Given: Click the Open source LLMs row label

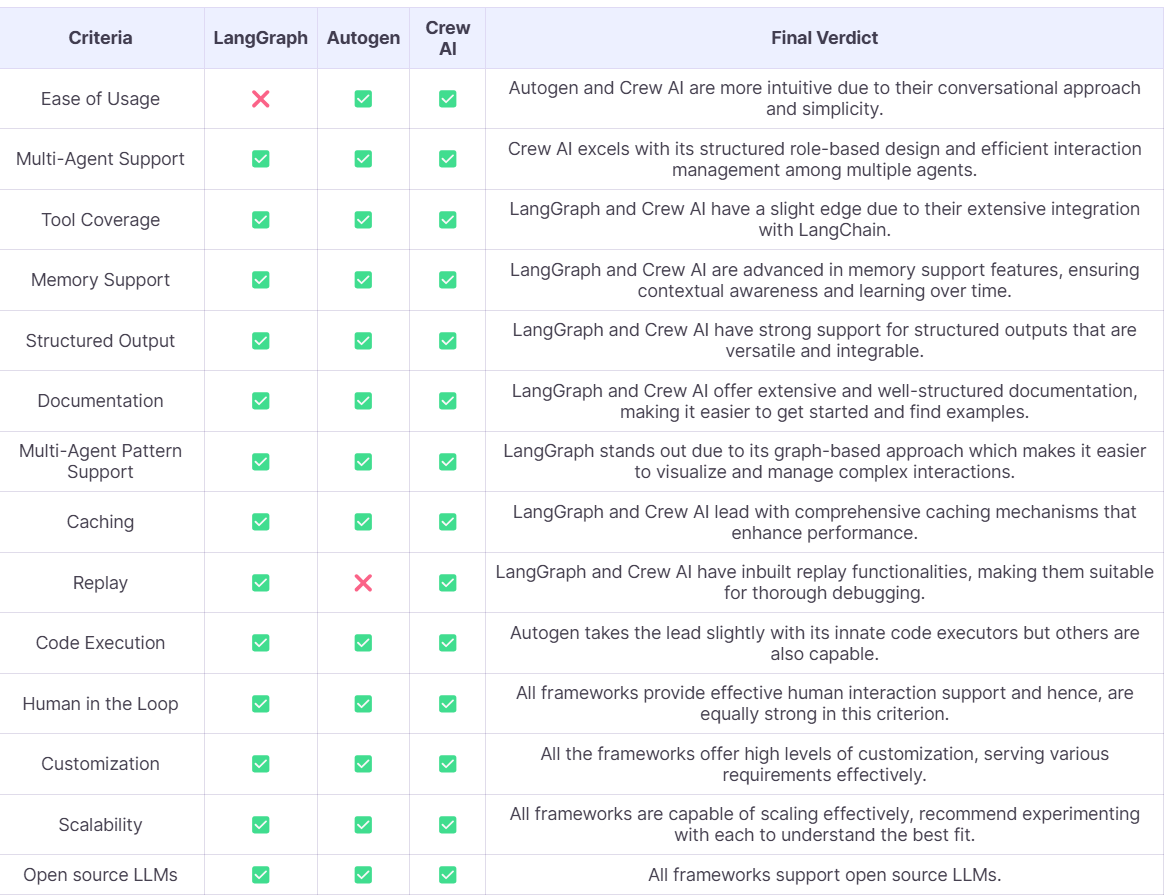Looking at the screenshot, I should 100,875.
